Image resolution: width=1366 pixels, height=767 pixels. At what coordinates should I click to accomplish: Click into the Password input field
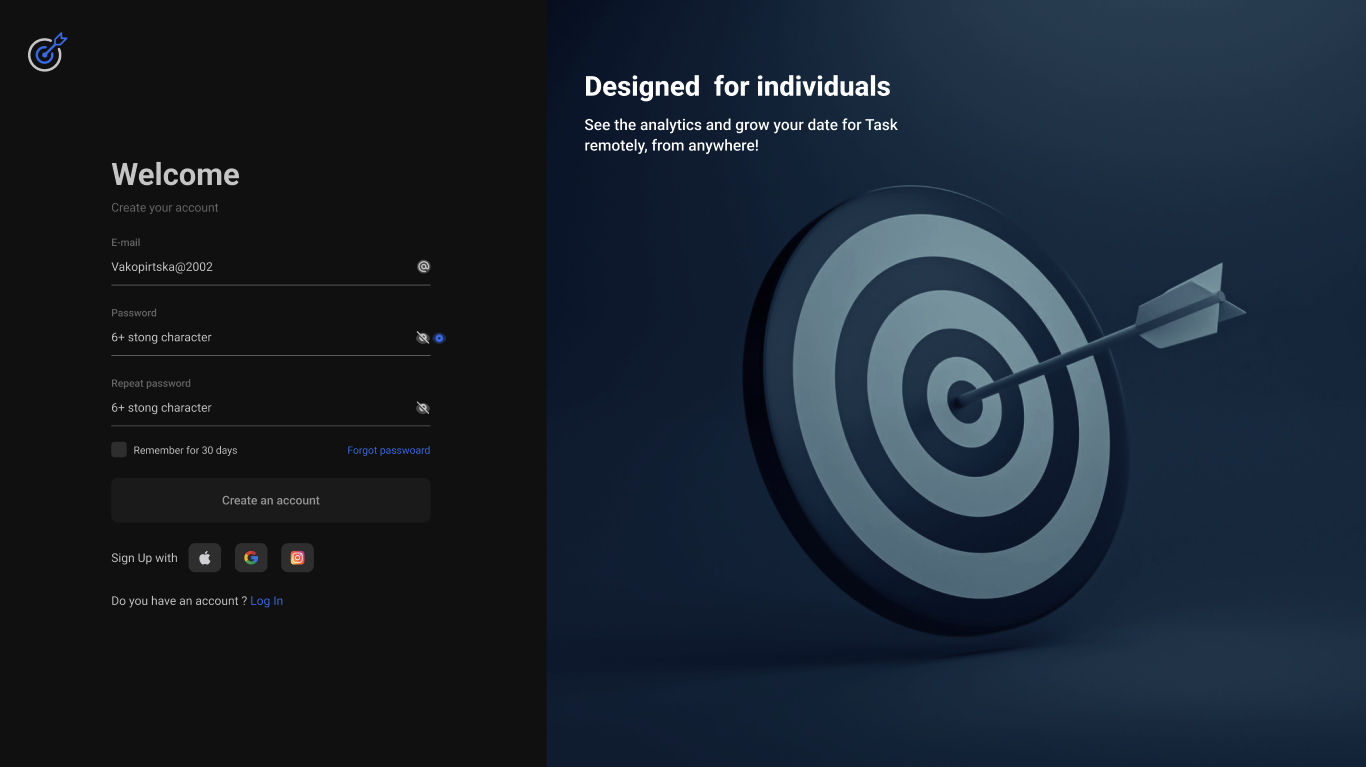(x=250, y=338)
